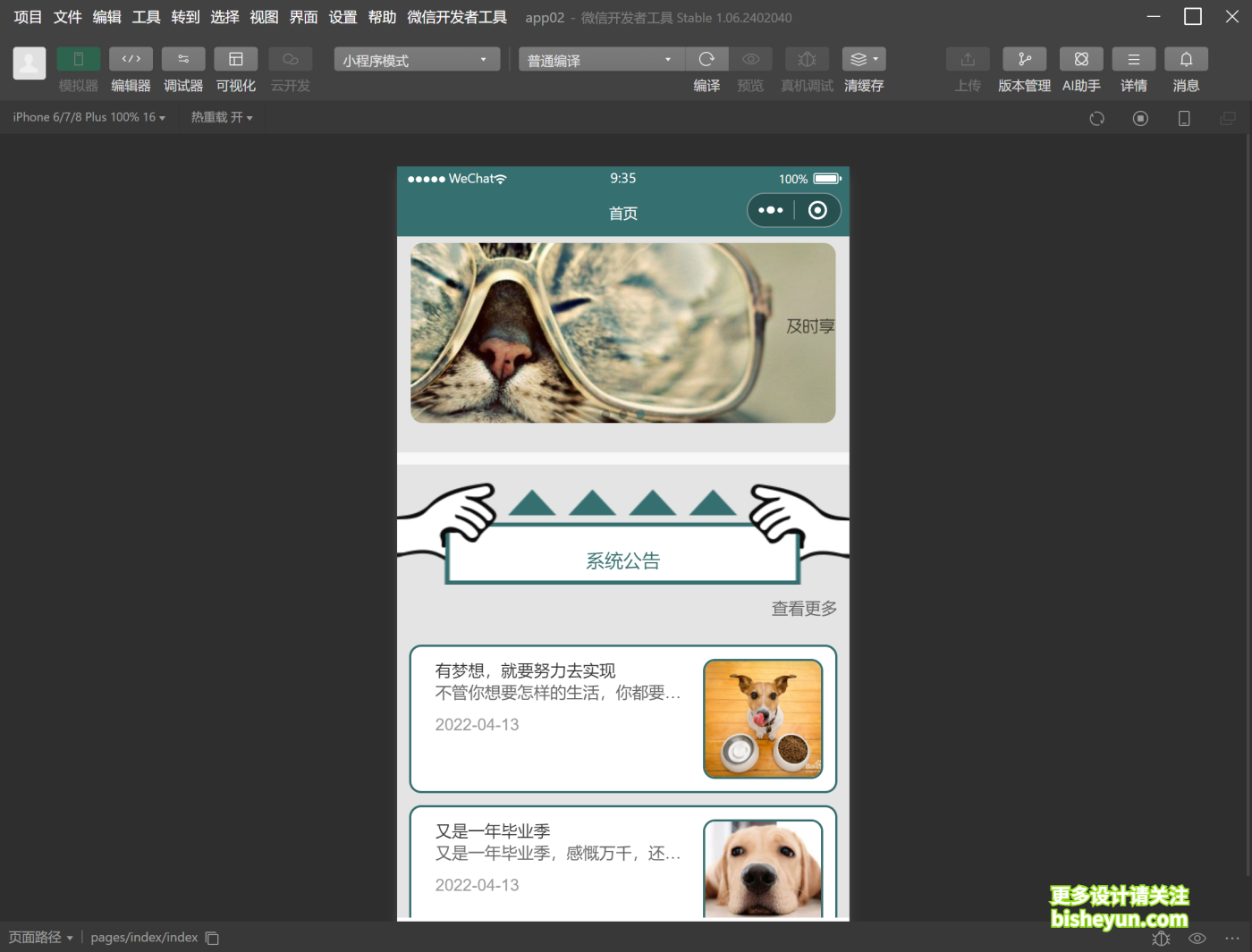
Task: Toggle 热重载 hot reload setting
Action: click(x=221, y=117)
